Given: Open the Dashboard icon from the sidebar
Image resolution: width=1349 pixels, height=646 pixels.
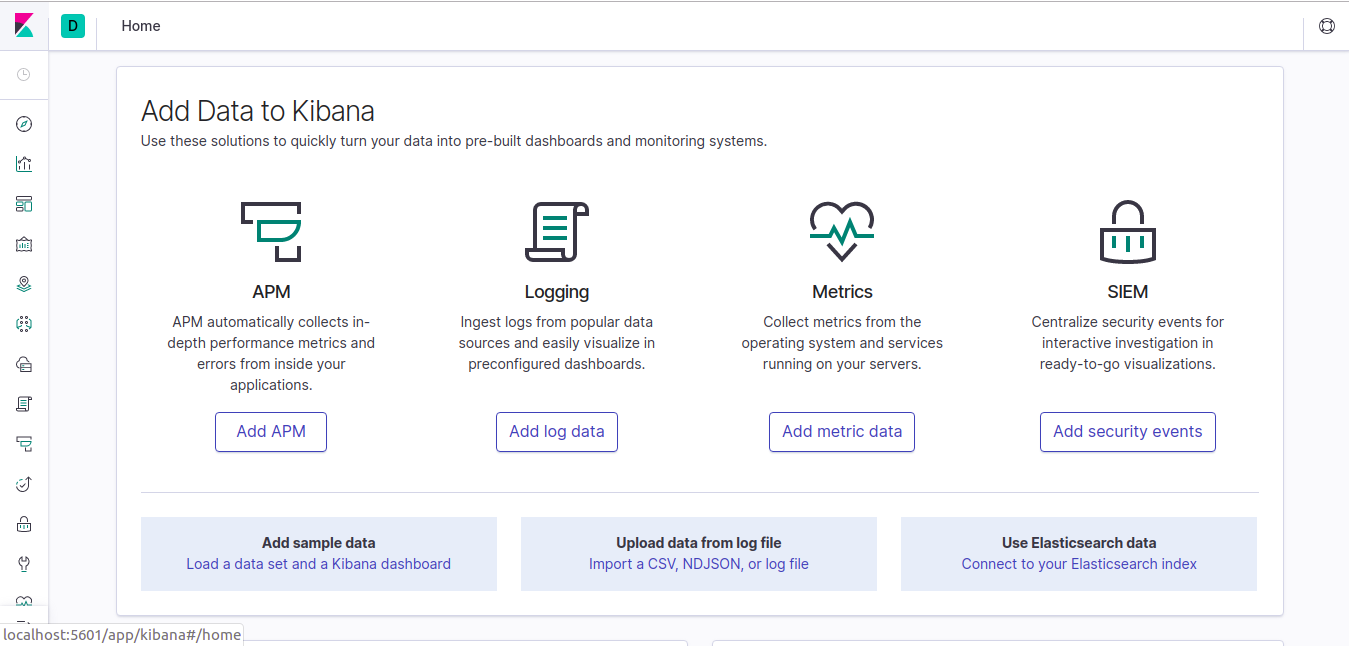Looking at the screenshot, I should point(24,204).
